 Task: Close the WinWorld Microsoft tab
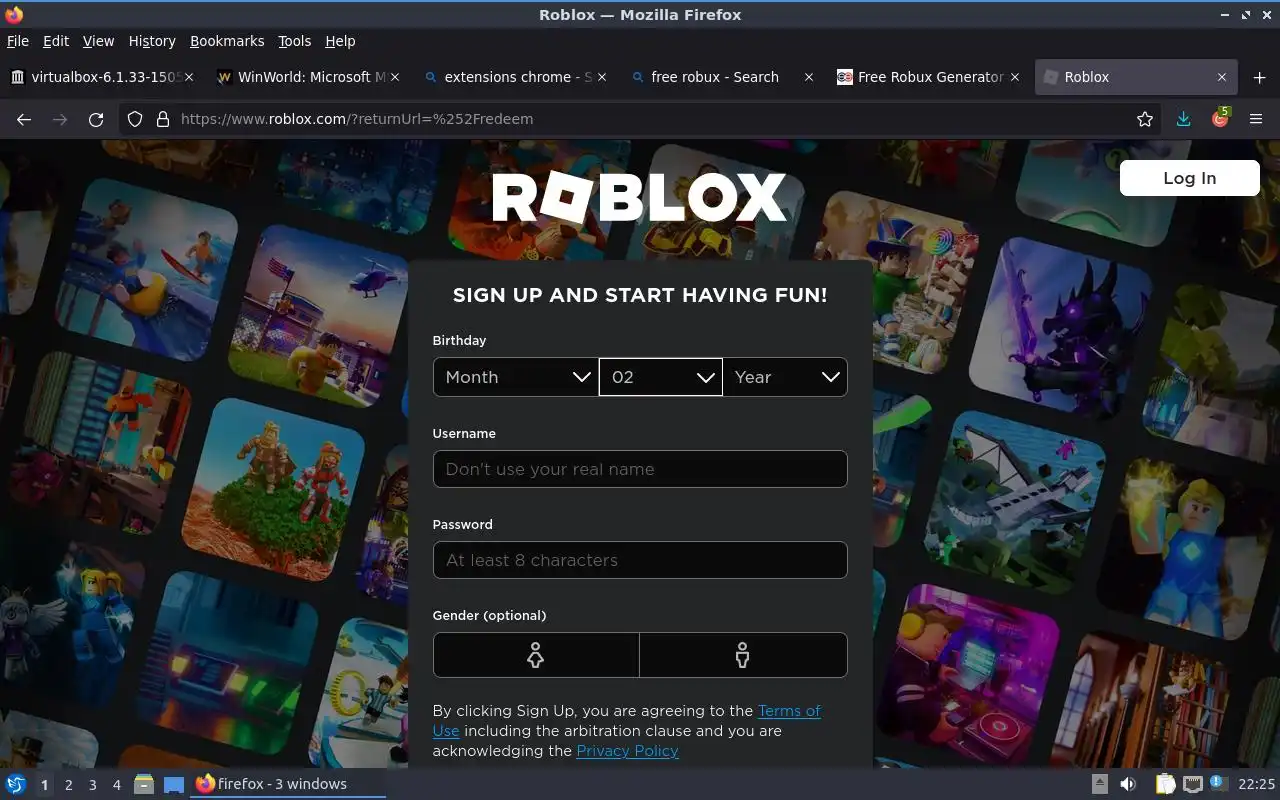[x=395, y=77]
